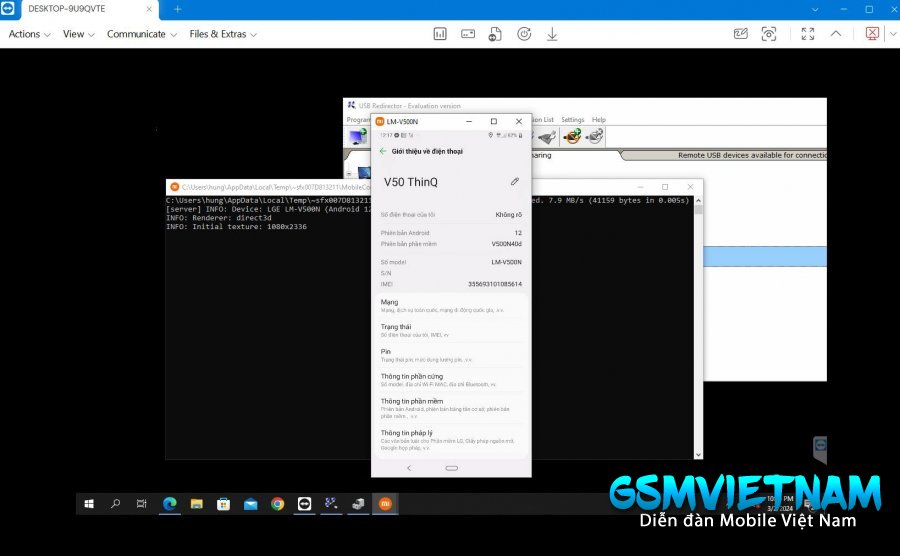Click the remote update circular arrow icon
This screenshot has width=900, height=556.
524,34
